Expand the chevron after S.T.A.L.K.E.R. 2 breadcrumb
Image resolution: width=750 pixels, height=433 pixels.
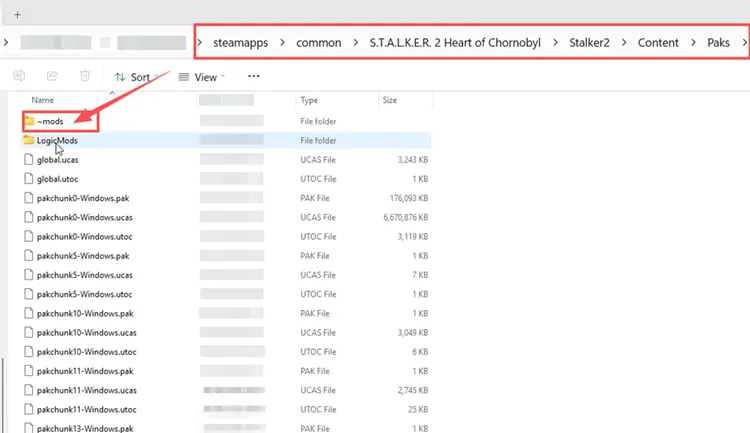coord(555,43)
